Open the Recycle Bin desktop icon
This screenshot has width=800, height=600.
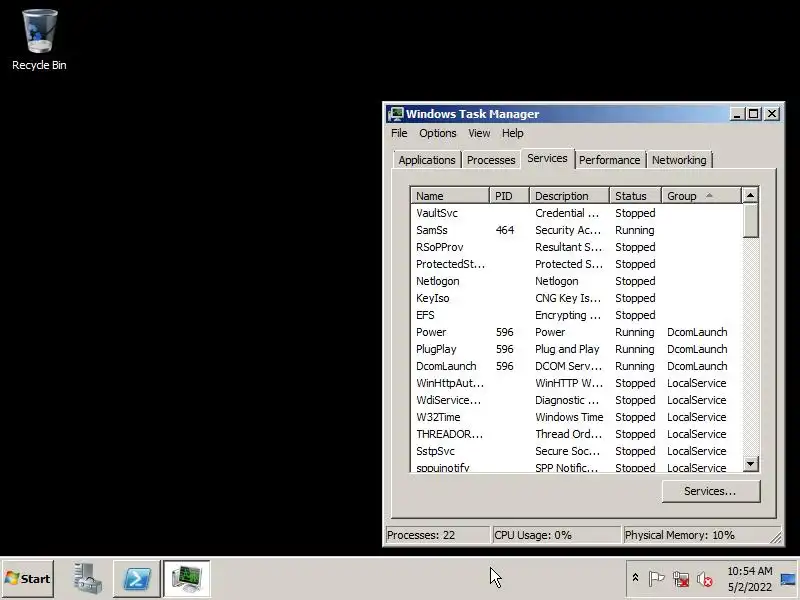click(39, 40)
